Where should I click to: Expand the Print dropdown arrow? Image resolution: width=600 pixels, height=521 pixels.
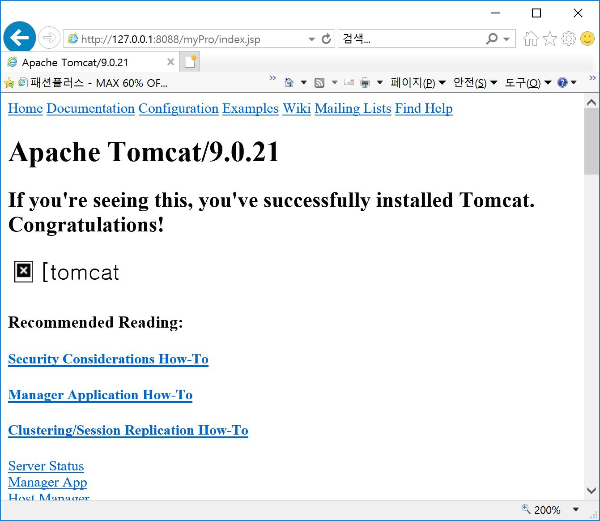[x=380, y=82]
